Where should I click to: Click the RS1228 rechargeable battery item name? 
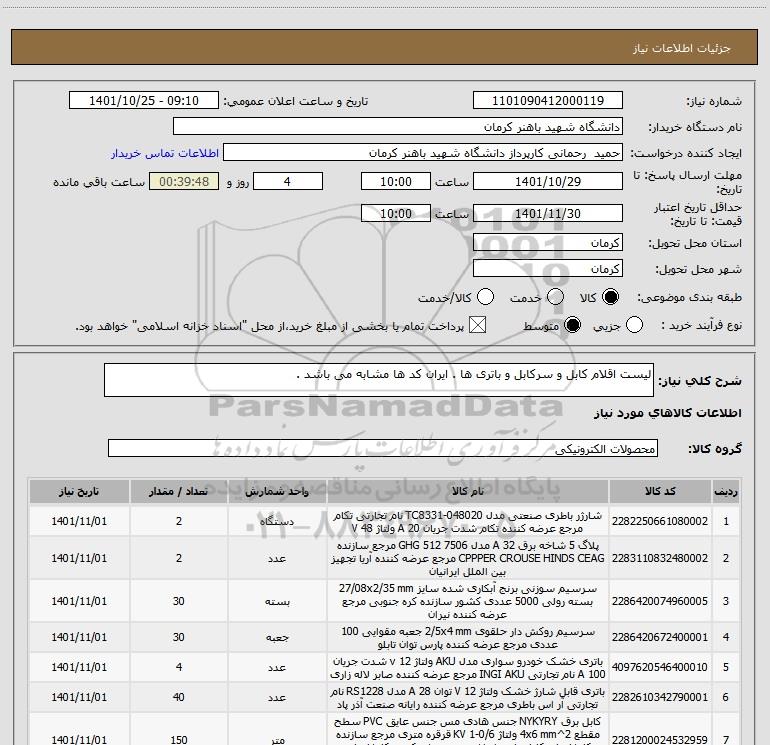[x=468, y=697]
